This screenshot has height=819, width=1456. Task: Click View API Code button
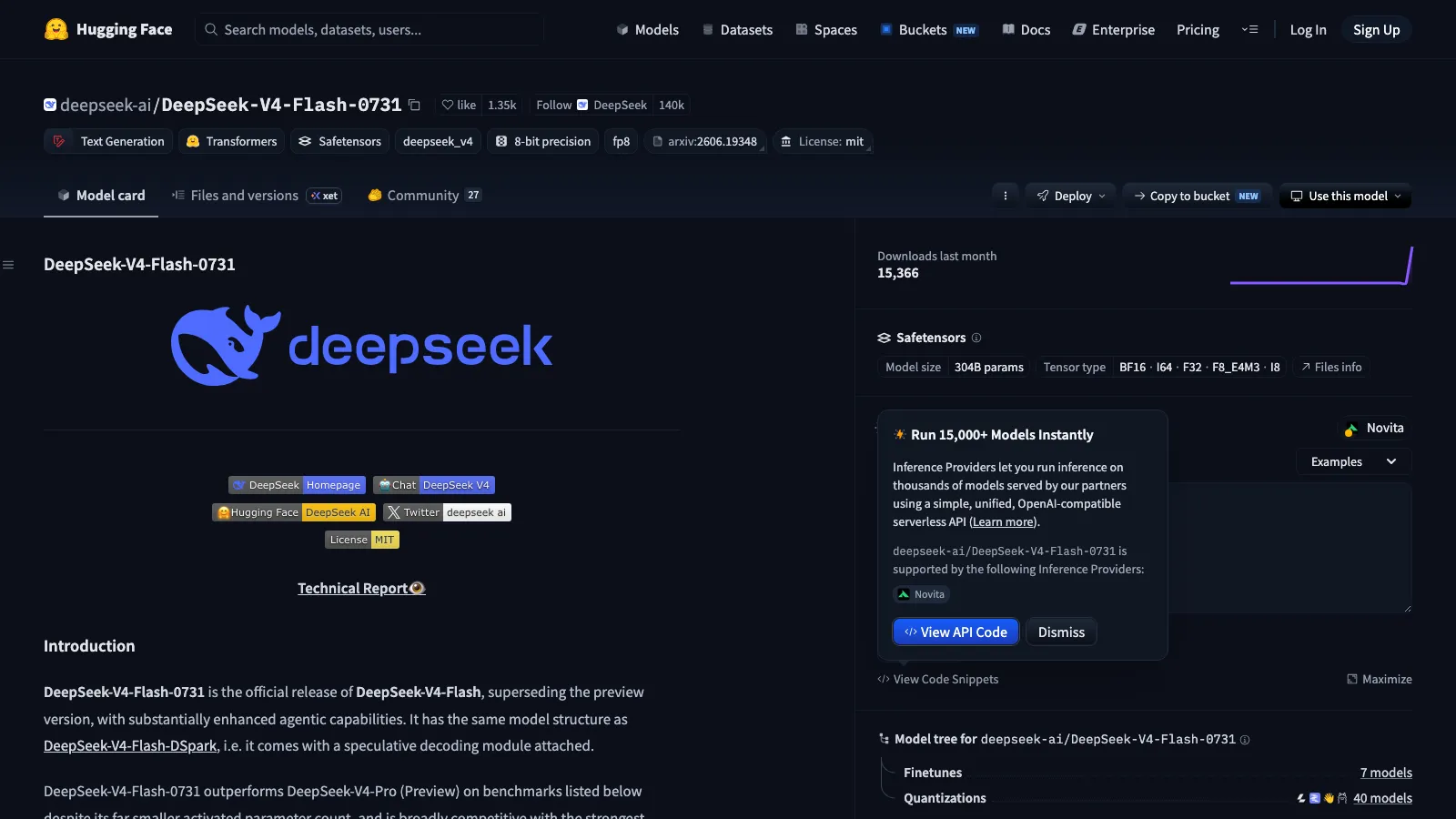(955, 632)
